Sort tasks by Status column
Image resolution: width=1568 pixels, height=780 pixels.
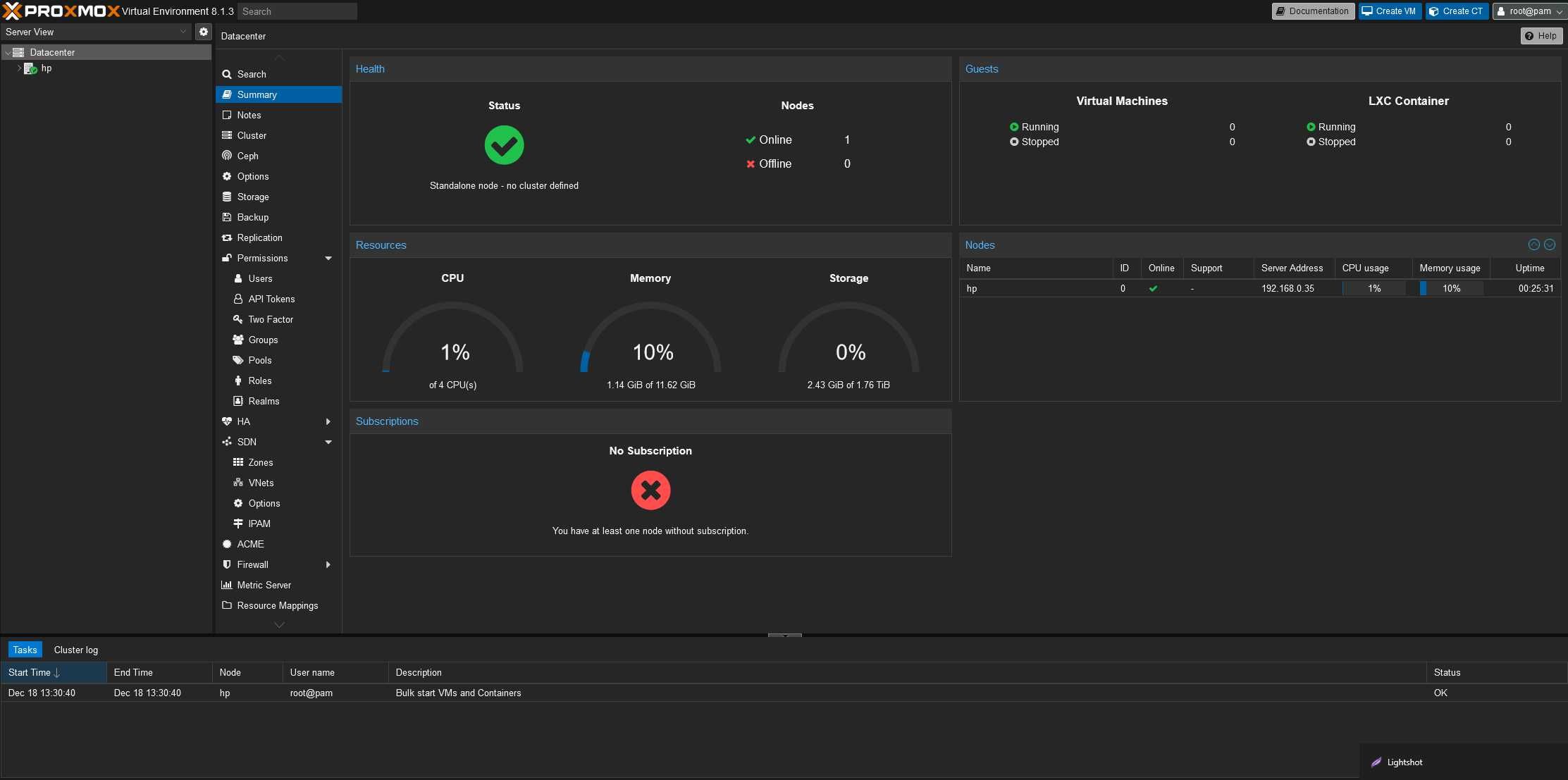point(1496,672)
